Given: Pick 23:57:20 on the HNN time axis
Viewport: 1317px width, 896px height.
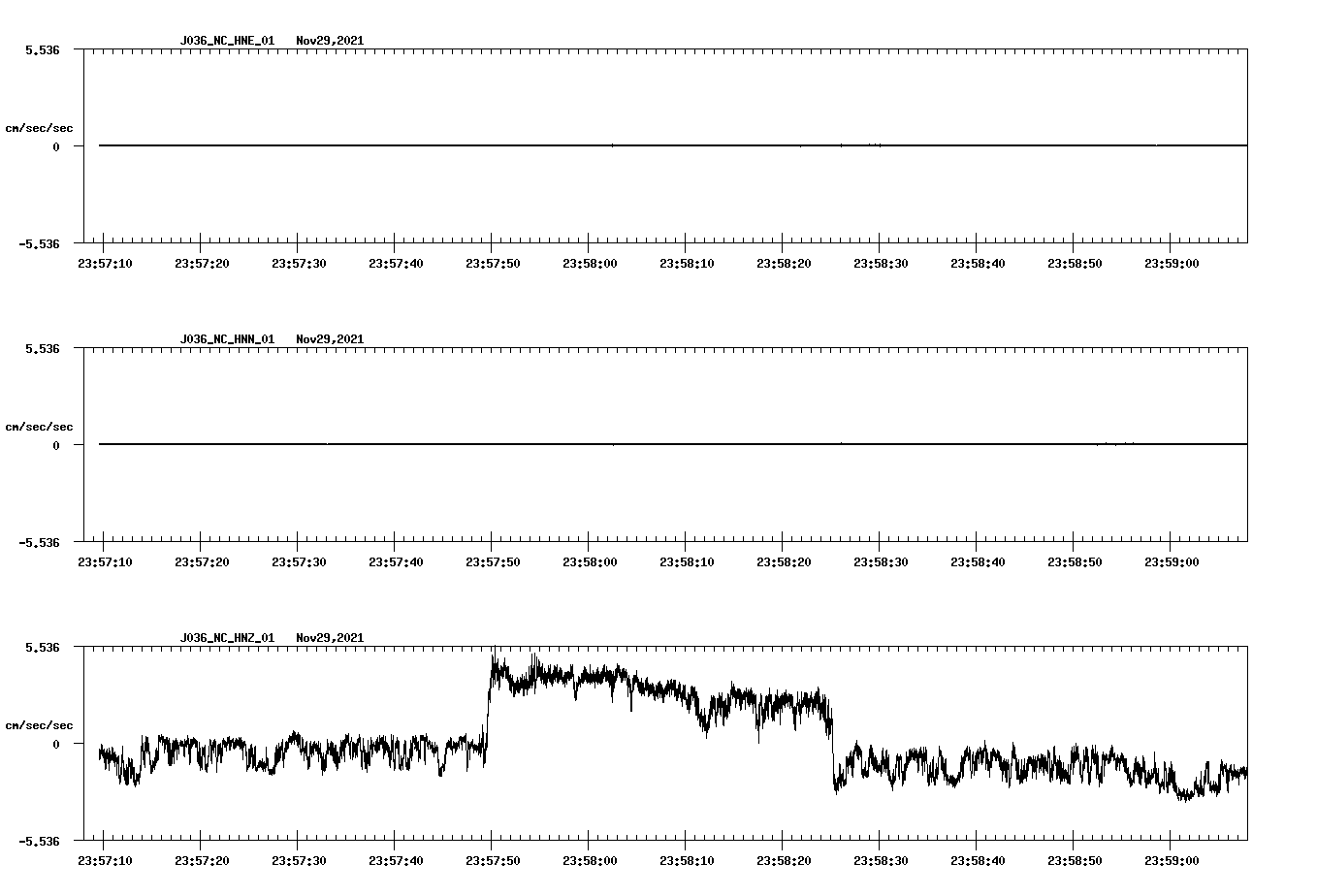Looking at the screenshot, I should pyautogui.click(x=202, y=562).
